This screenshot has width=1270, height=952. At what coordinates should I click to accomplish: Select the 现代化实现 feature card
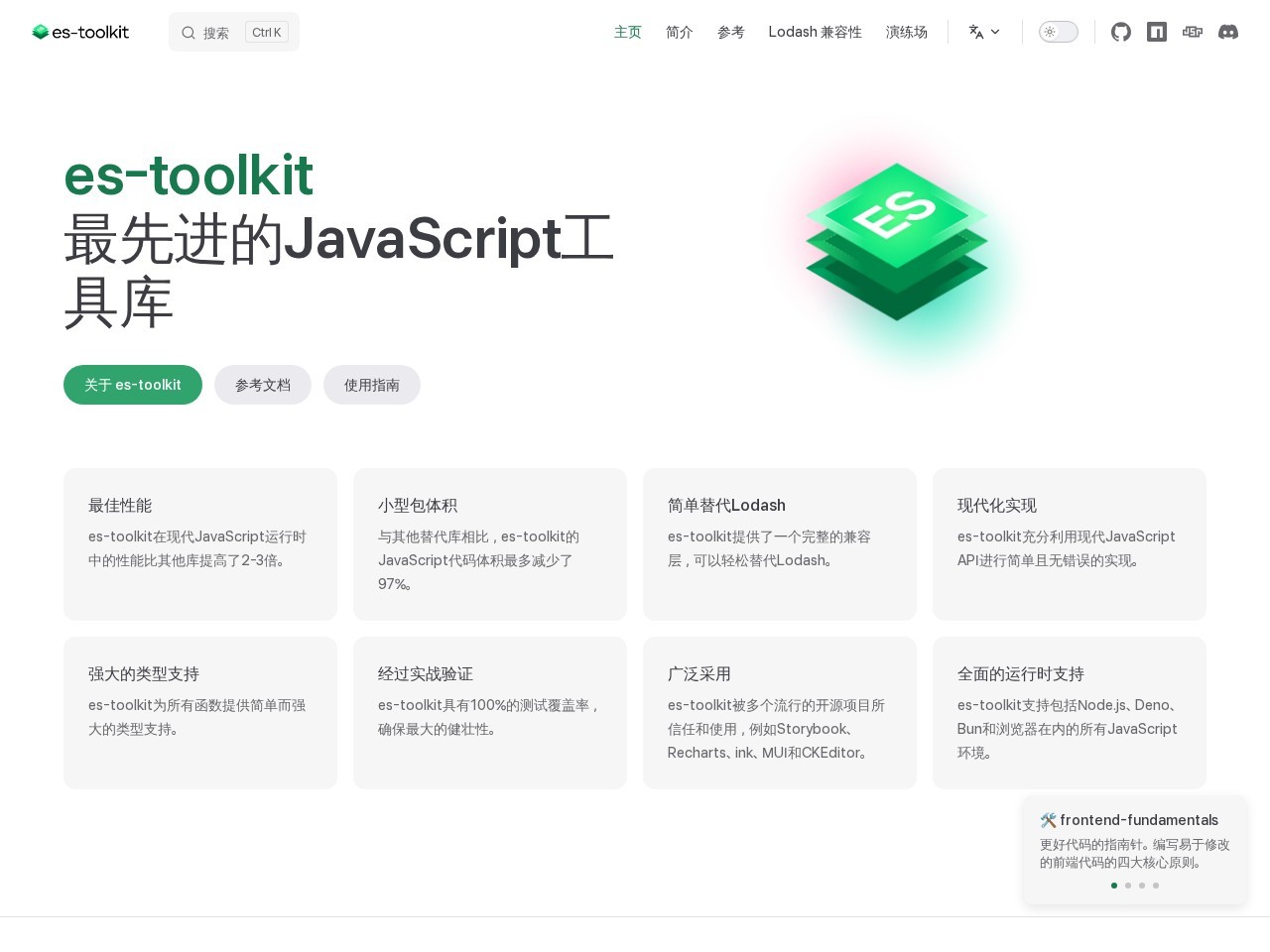1070,544
